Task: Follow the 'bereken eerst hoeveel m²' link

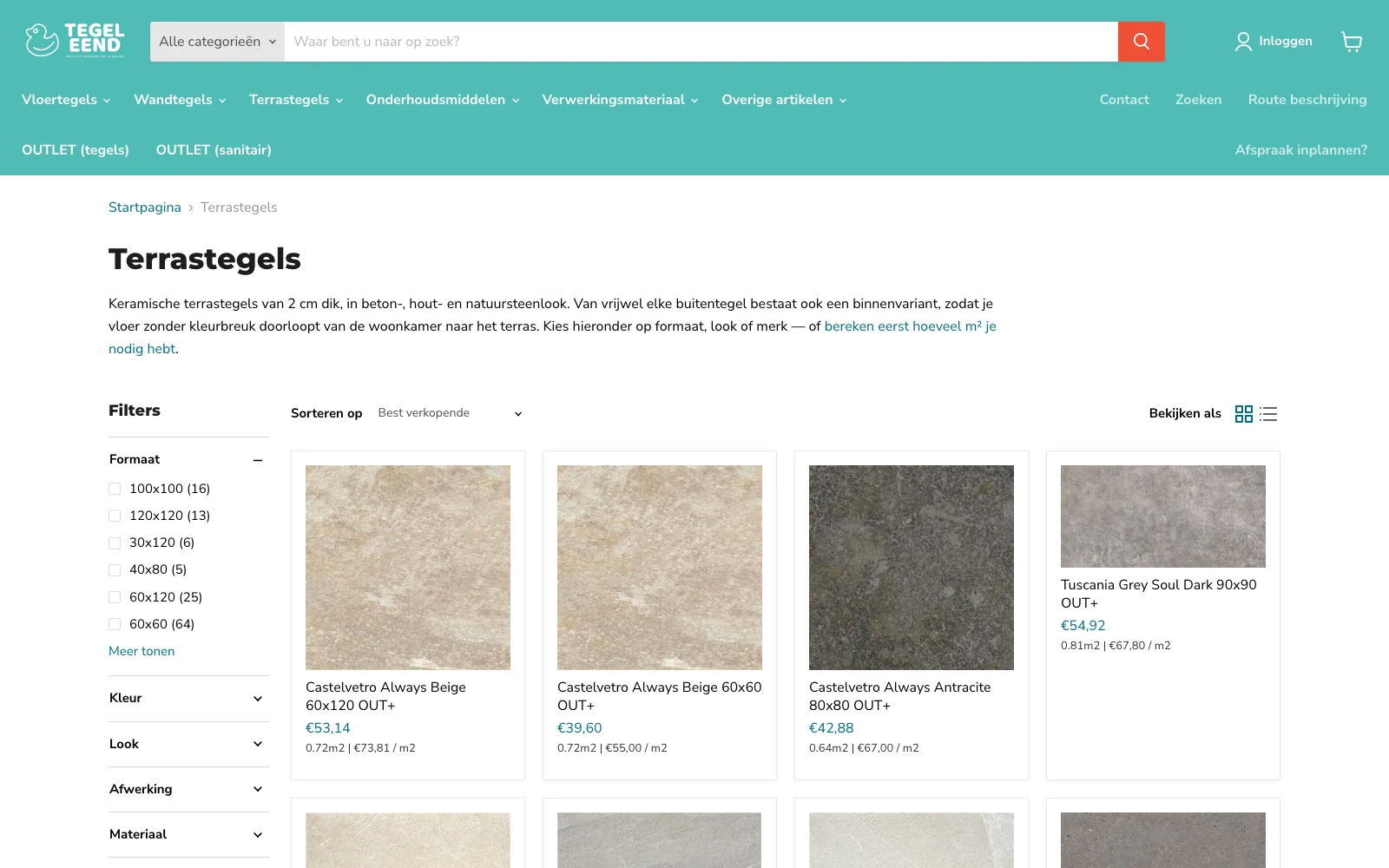Action: (910, 326)
